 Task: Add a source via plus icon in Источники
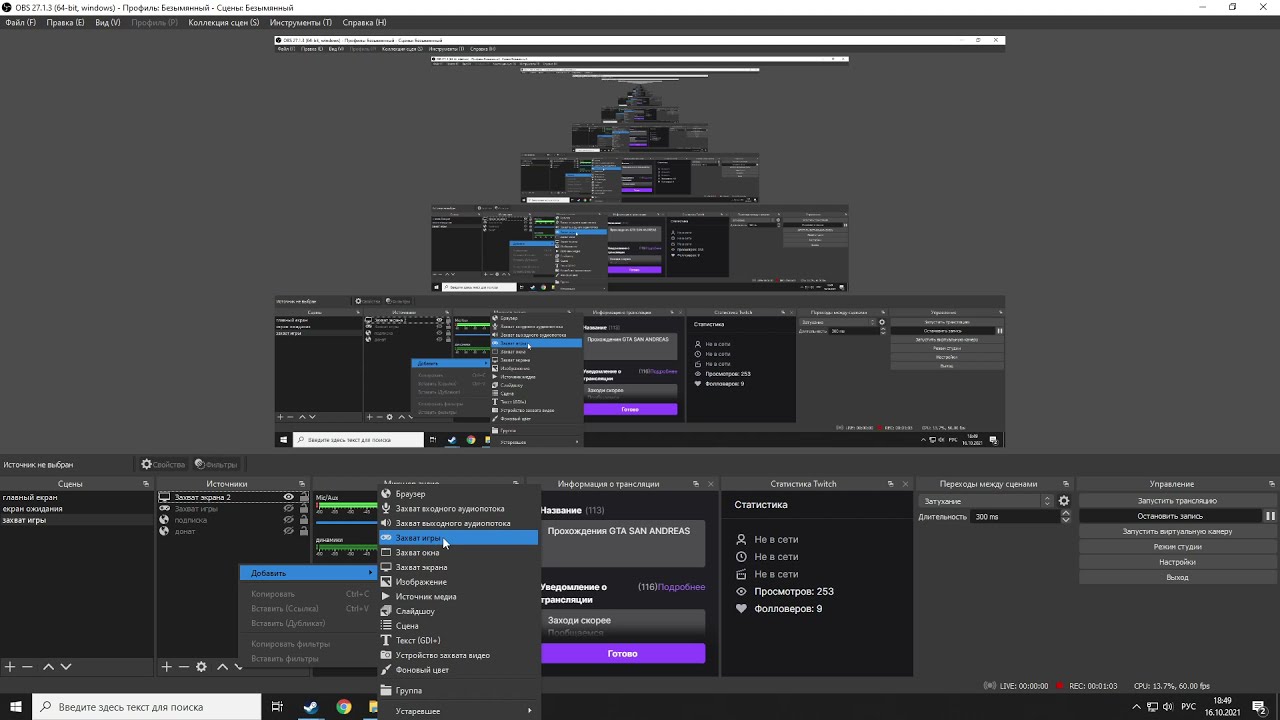pyautogui.click(x=166, y=666)
